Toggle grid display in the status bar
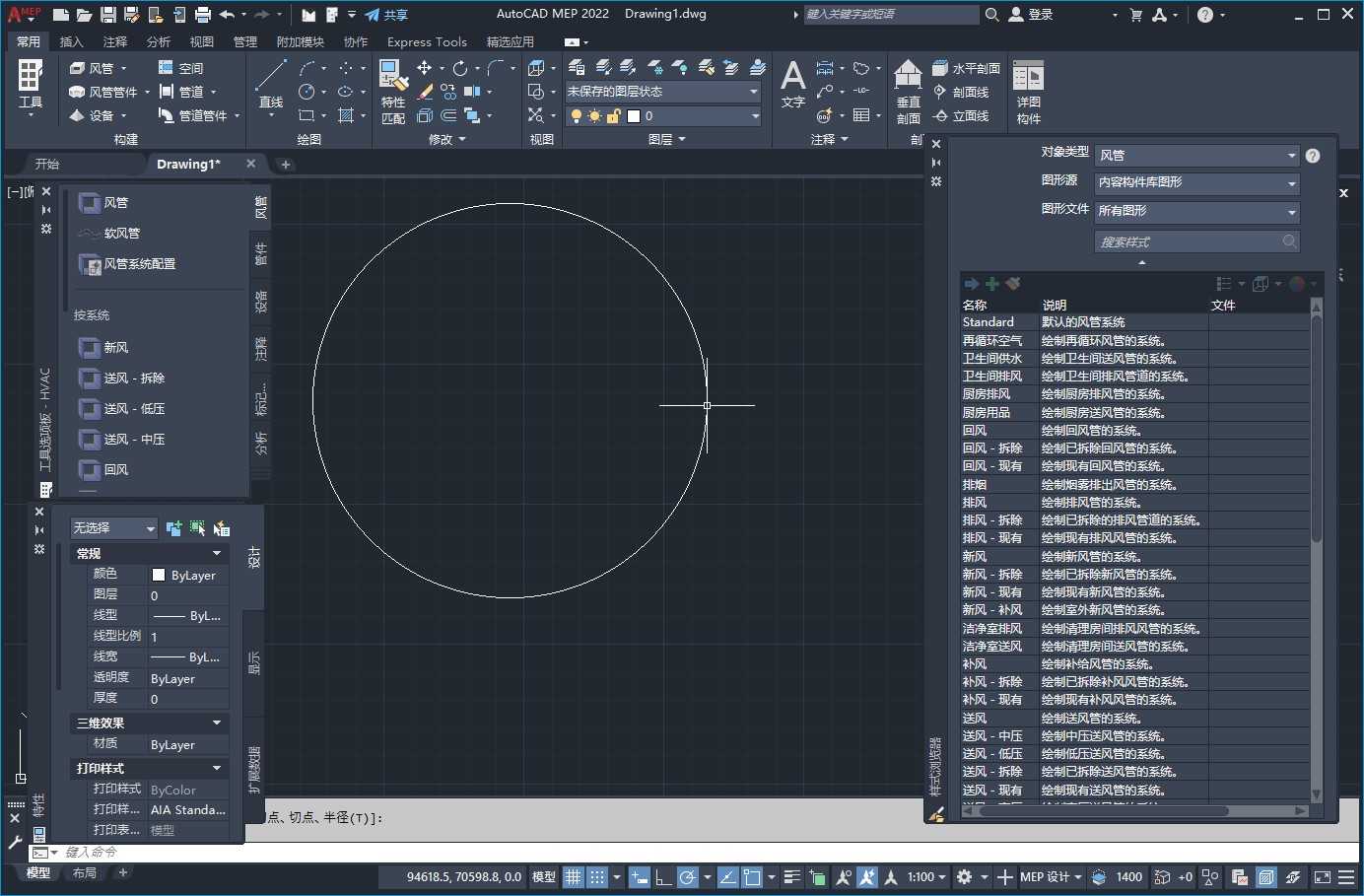This screenshot has height=896, width=1364. (x=573, y=875)
